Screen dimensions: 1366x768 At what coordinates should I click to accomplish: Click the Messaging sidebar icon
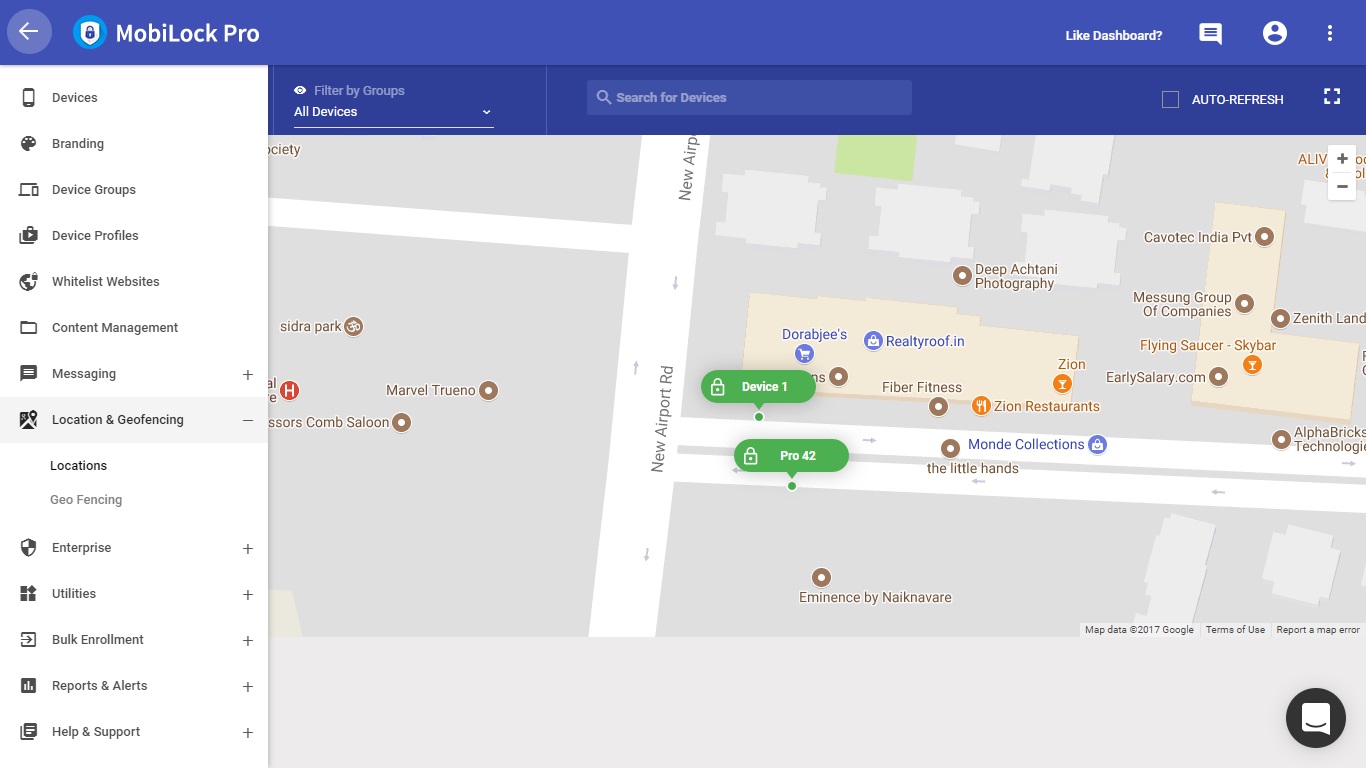pyautogui.click(x=29, y=373)
